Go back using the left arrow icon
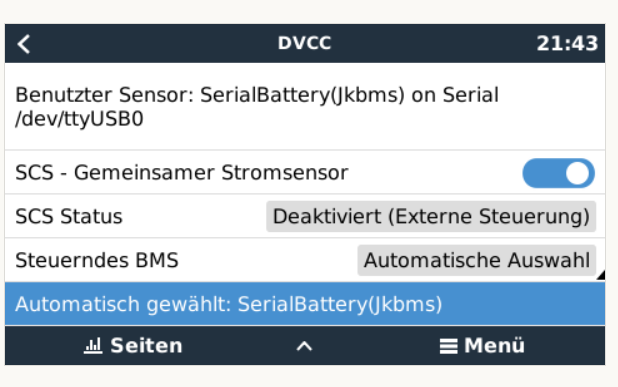 point(24,44)
